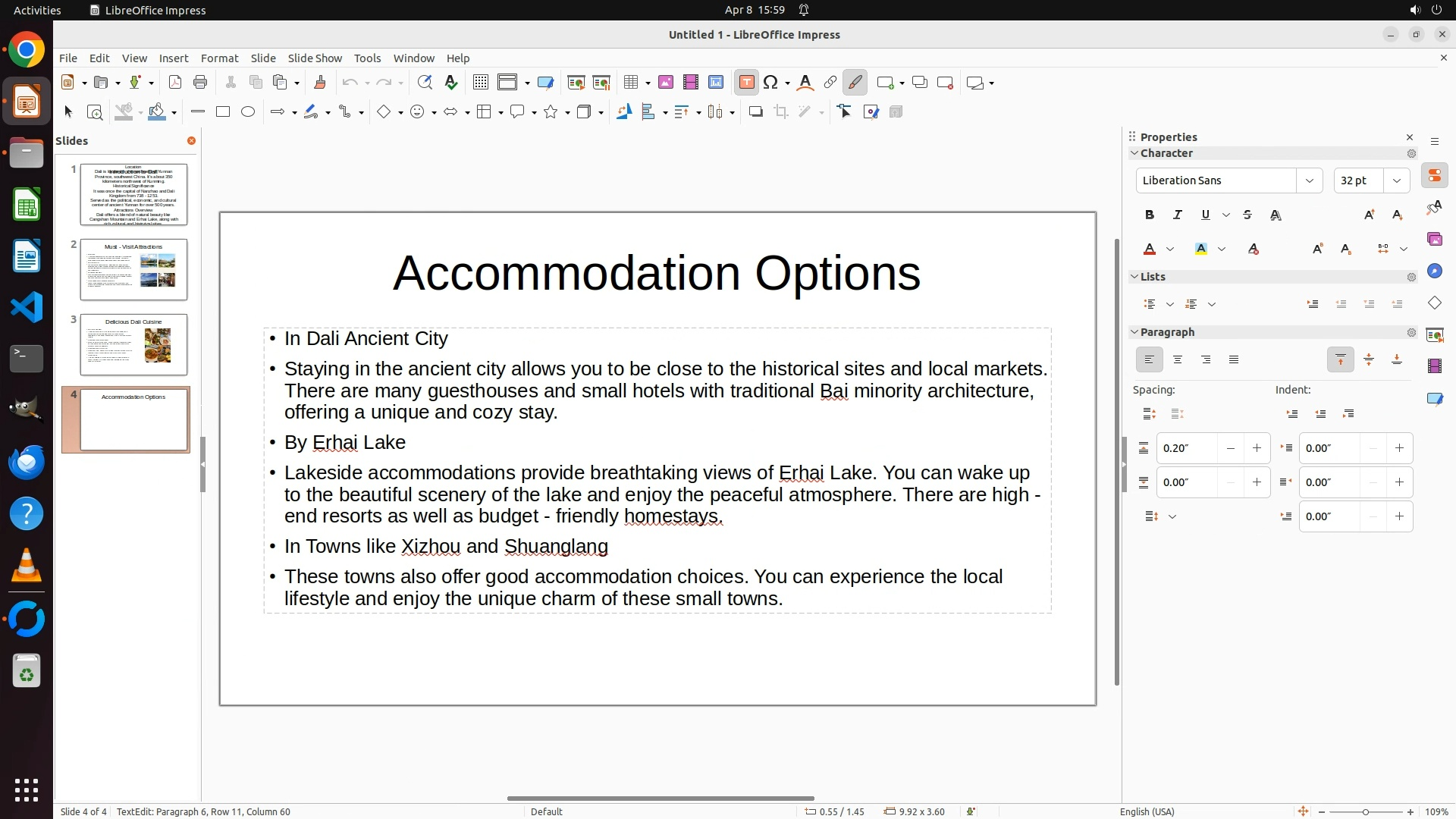Viewport: 1456px width, 819px height.
Task: Click the Insert Image toolbar icon
Action: (x=665, y=83)
